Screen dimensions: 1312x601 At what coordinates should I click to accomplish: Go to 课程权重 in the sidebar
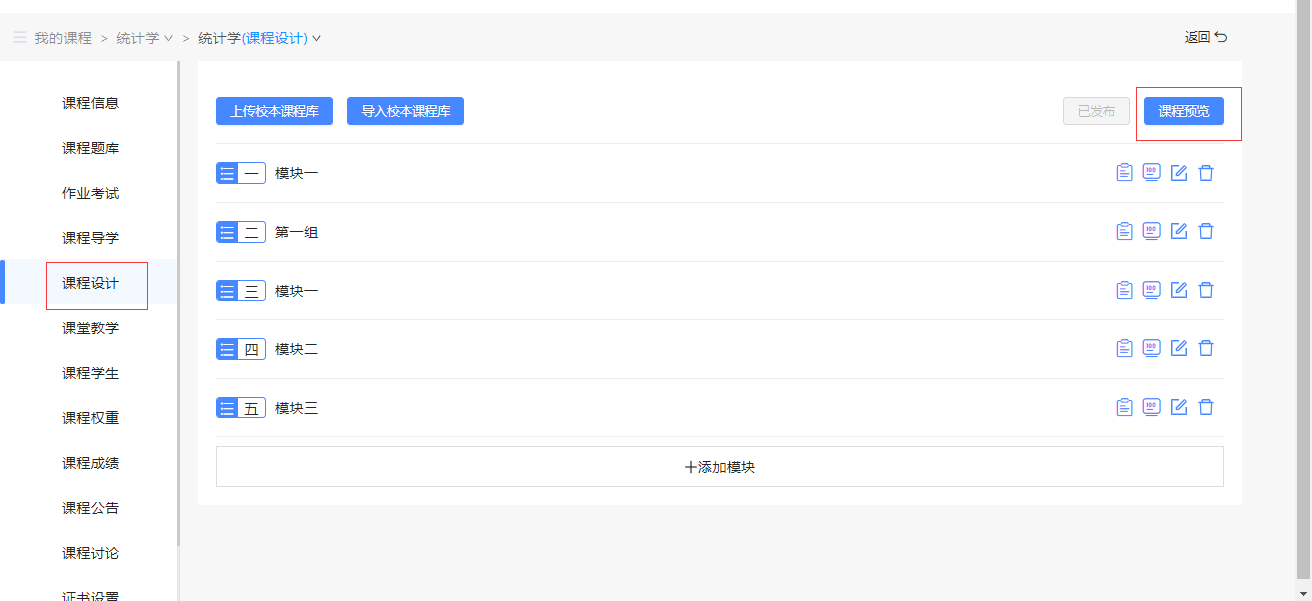[x=90, y=418]
